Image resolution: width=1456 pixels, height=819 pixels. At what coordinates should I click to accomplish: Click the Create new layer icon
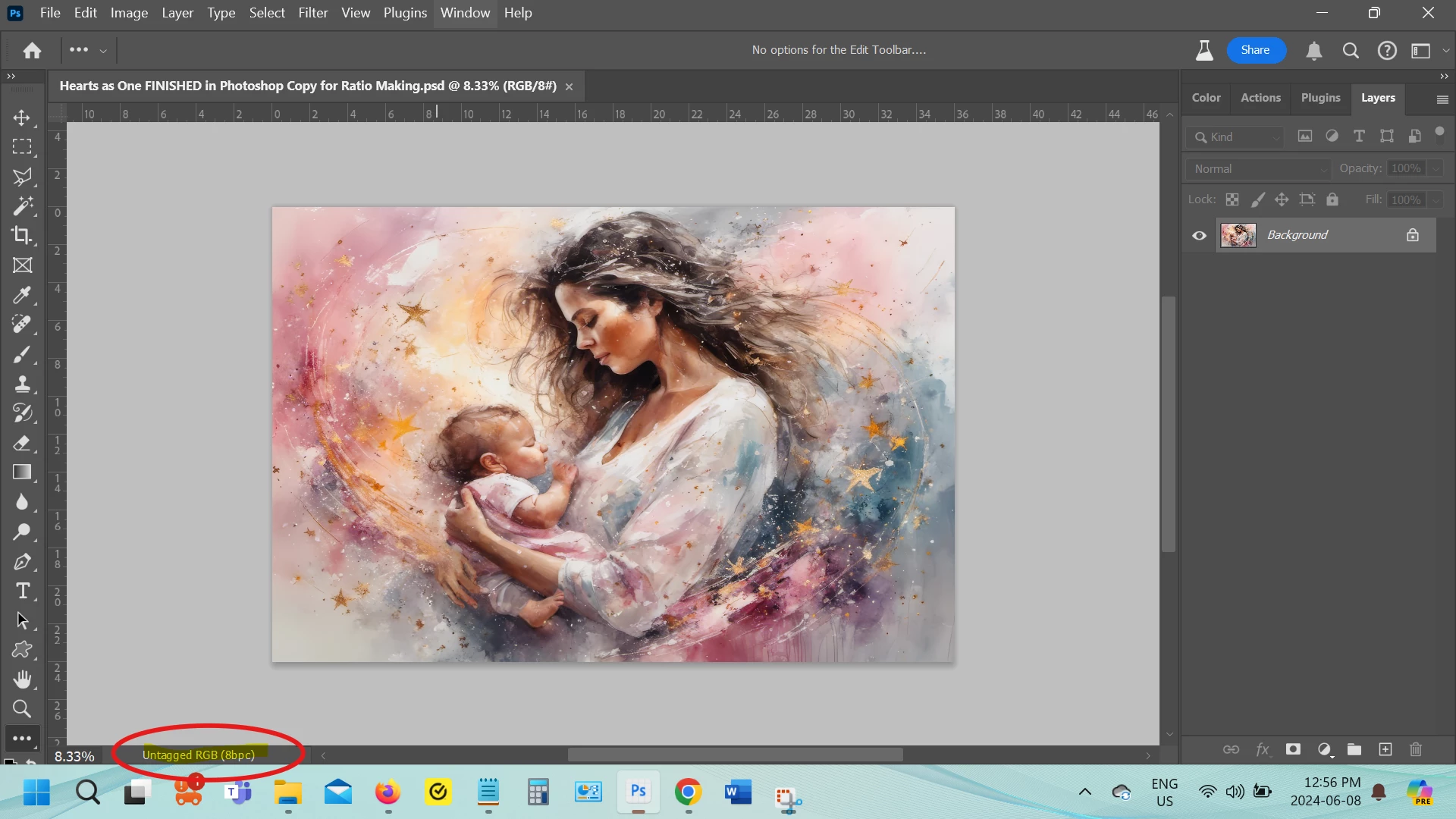(1385, 749)
